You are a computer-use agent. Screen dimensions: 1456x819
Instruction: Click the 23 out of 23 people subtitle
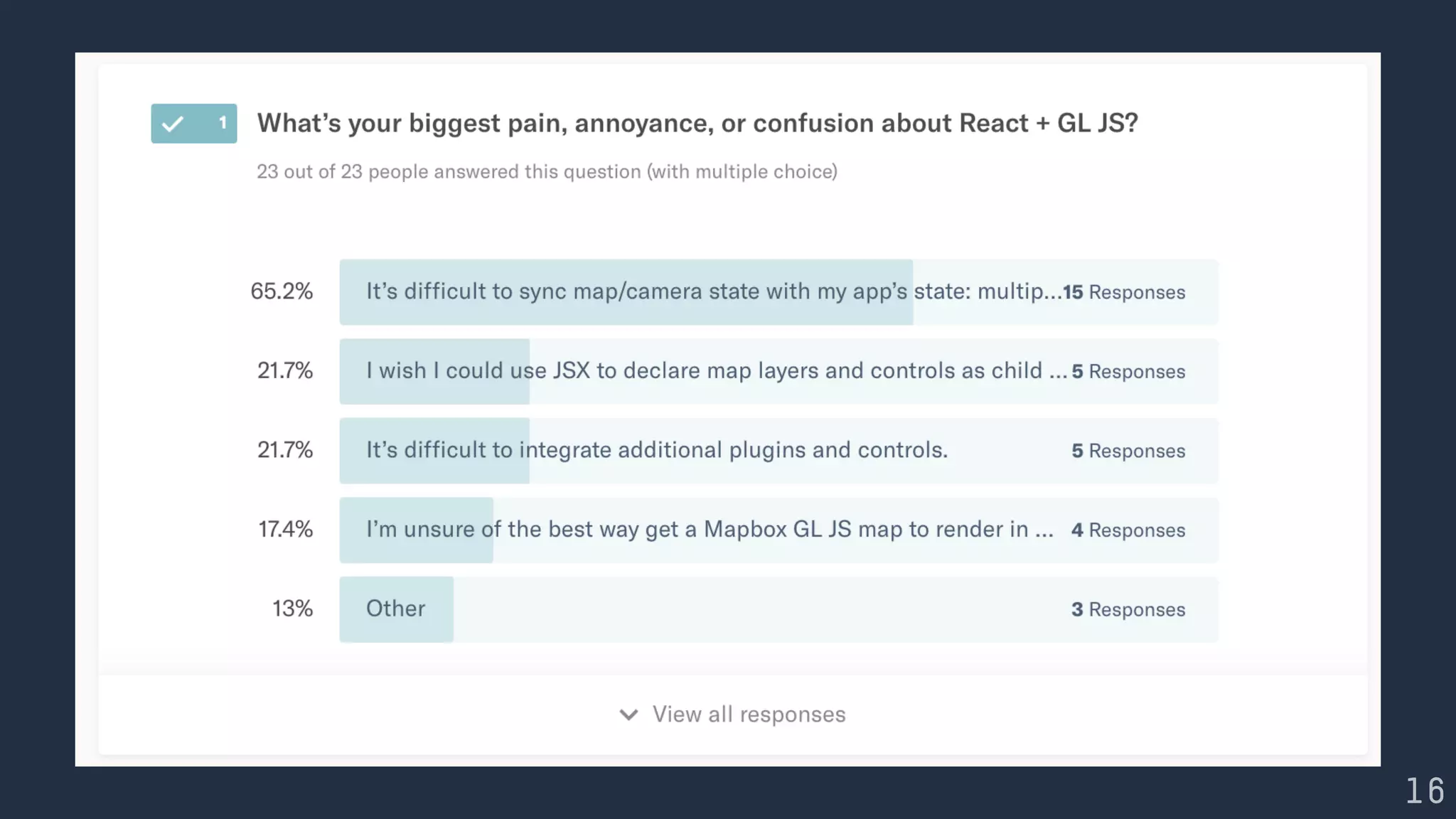[x=547, y=172]
